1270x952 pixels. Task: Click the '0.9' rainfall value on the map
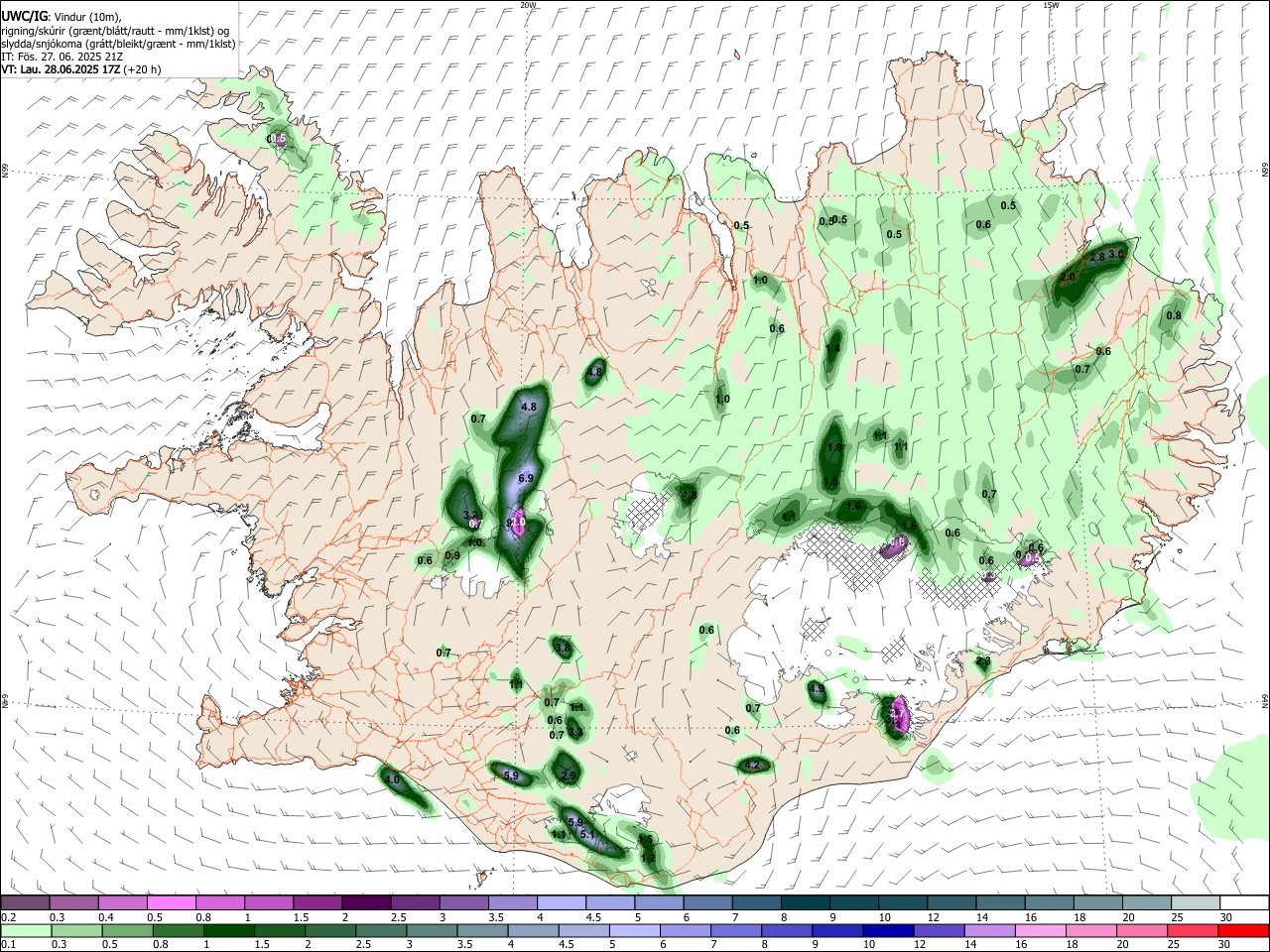[452, 555]
